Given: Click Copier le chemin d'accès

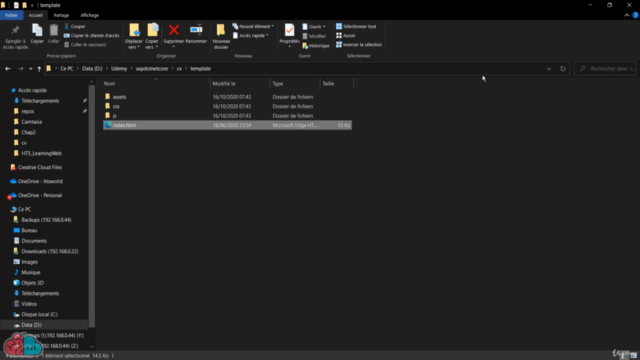Looking at the screenshot, I should click(x=91, y=36).
